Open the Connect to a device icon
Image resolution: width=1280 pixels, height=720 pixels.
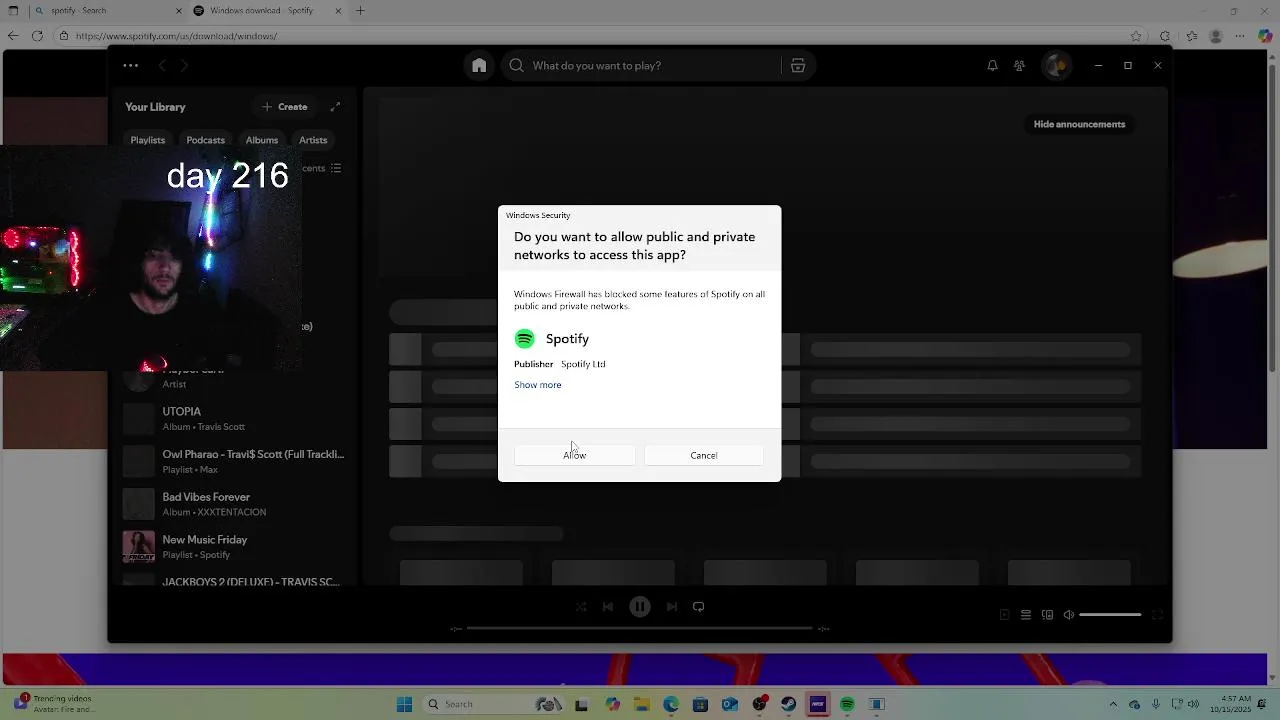point(1047,615)
